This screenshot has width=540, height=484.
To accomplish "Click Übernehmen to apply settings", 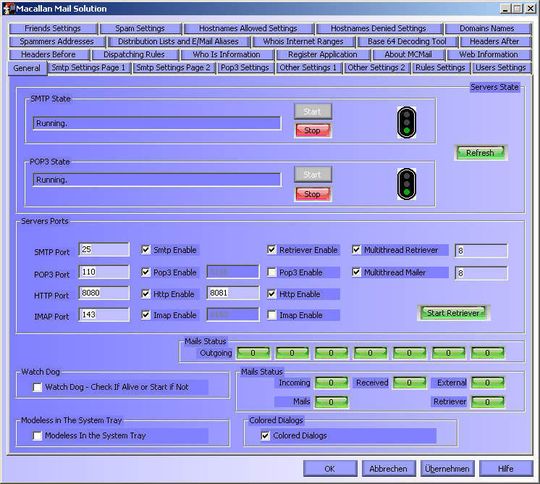I will click(x=447, y=468).
